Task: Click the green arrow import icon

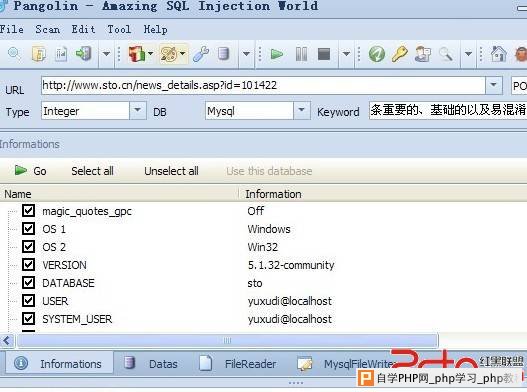Action: (x=83, y=54)
